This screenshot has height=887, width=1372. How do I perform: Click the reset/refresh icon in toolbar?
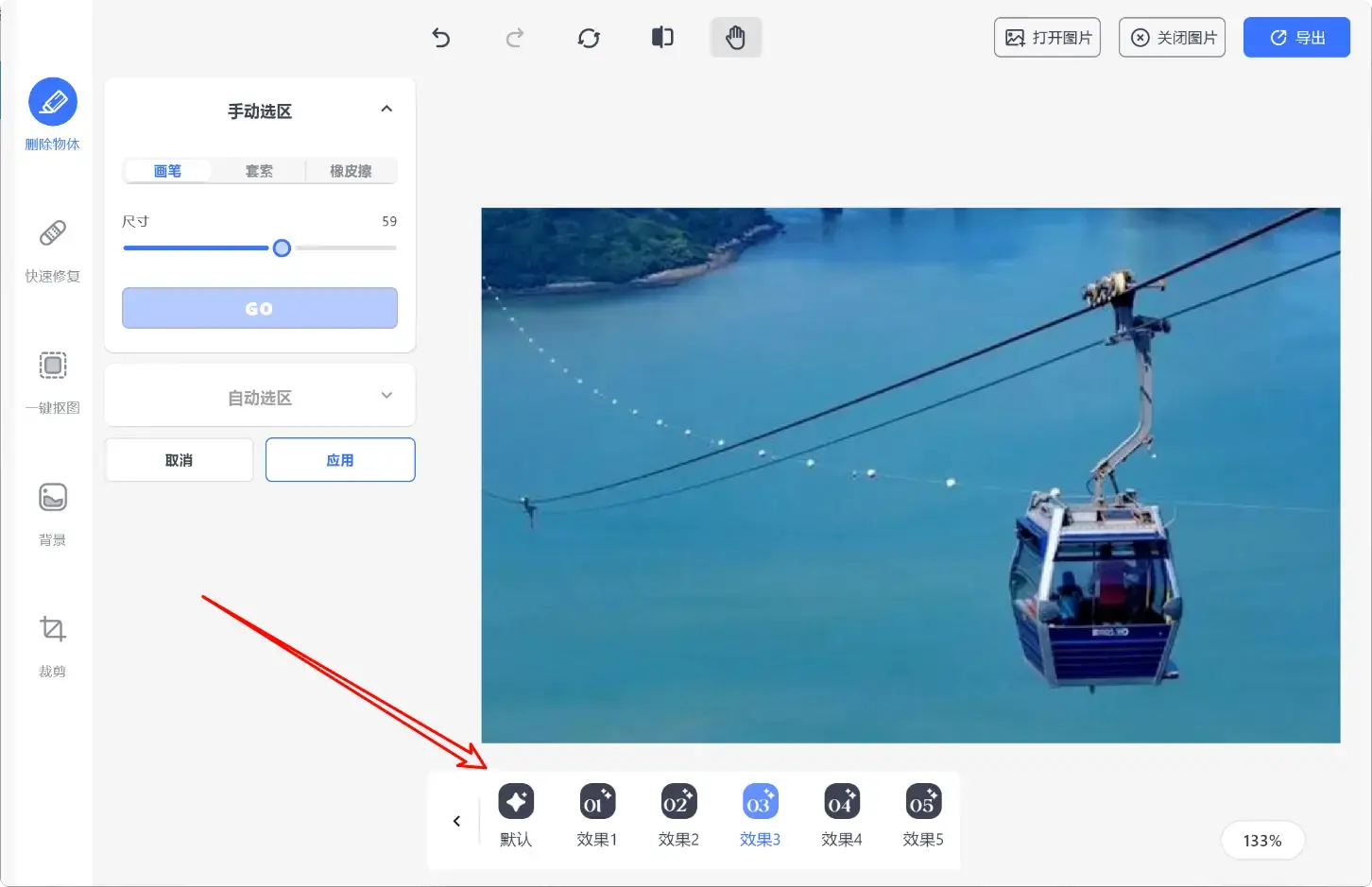click(589, 38)
